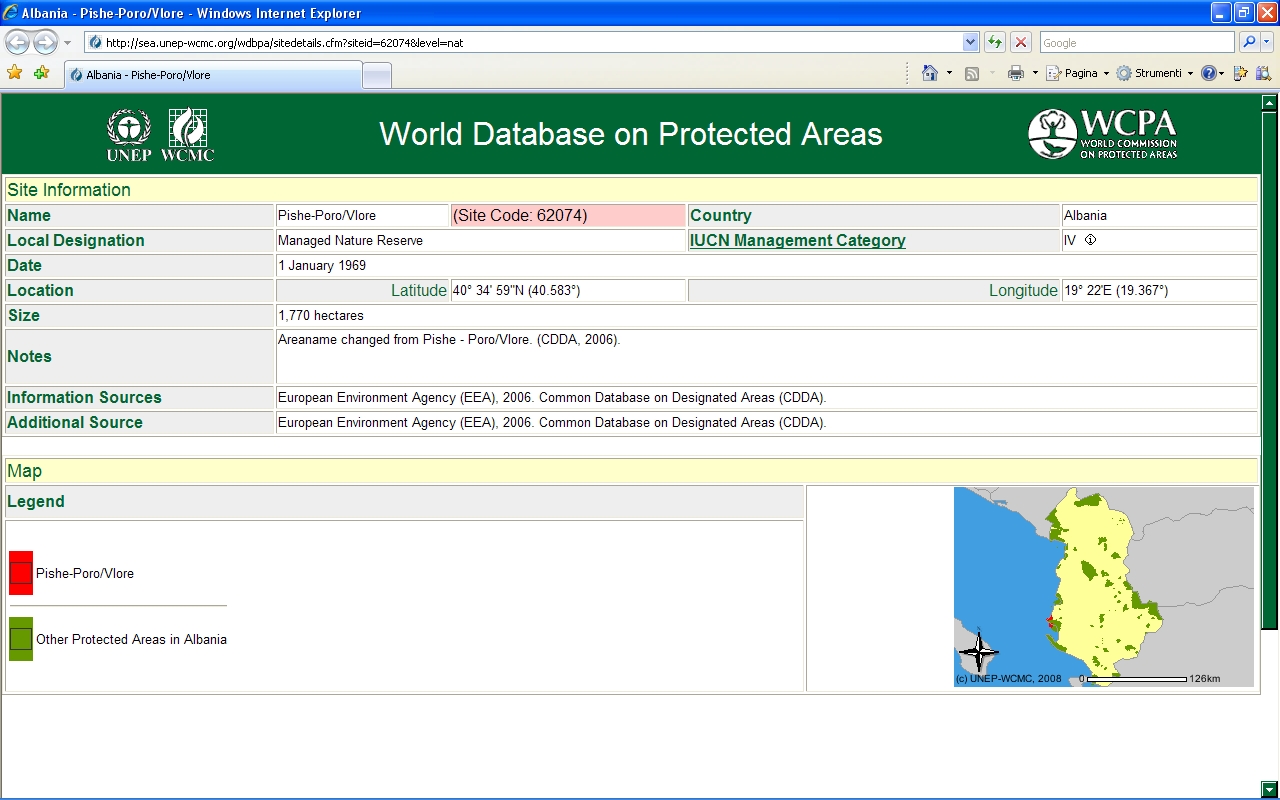1280x800 pixels.
Task: Click the vertical scrollbar down arrow
Action: point(1269,788)
